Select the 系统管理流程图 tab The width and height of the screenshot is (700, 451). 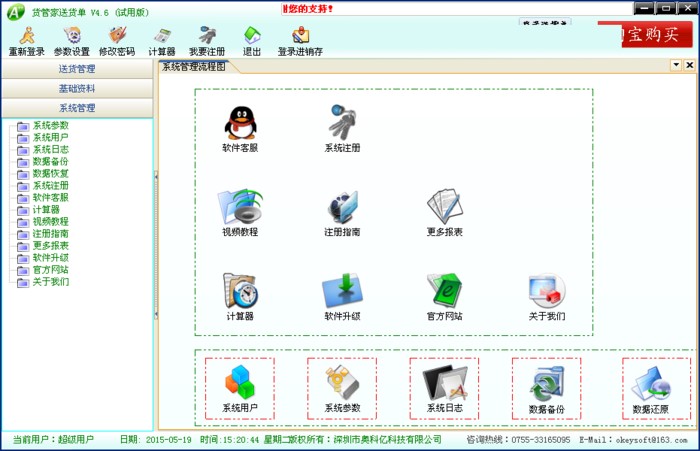(194, 67)
